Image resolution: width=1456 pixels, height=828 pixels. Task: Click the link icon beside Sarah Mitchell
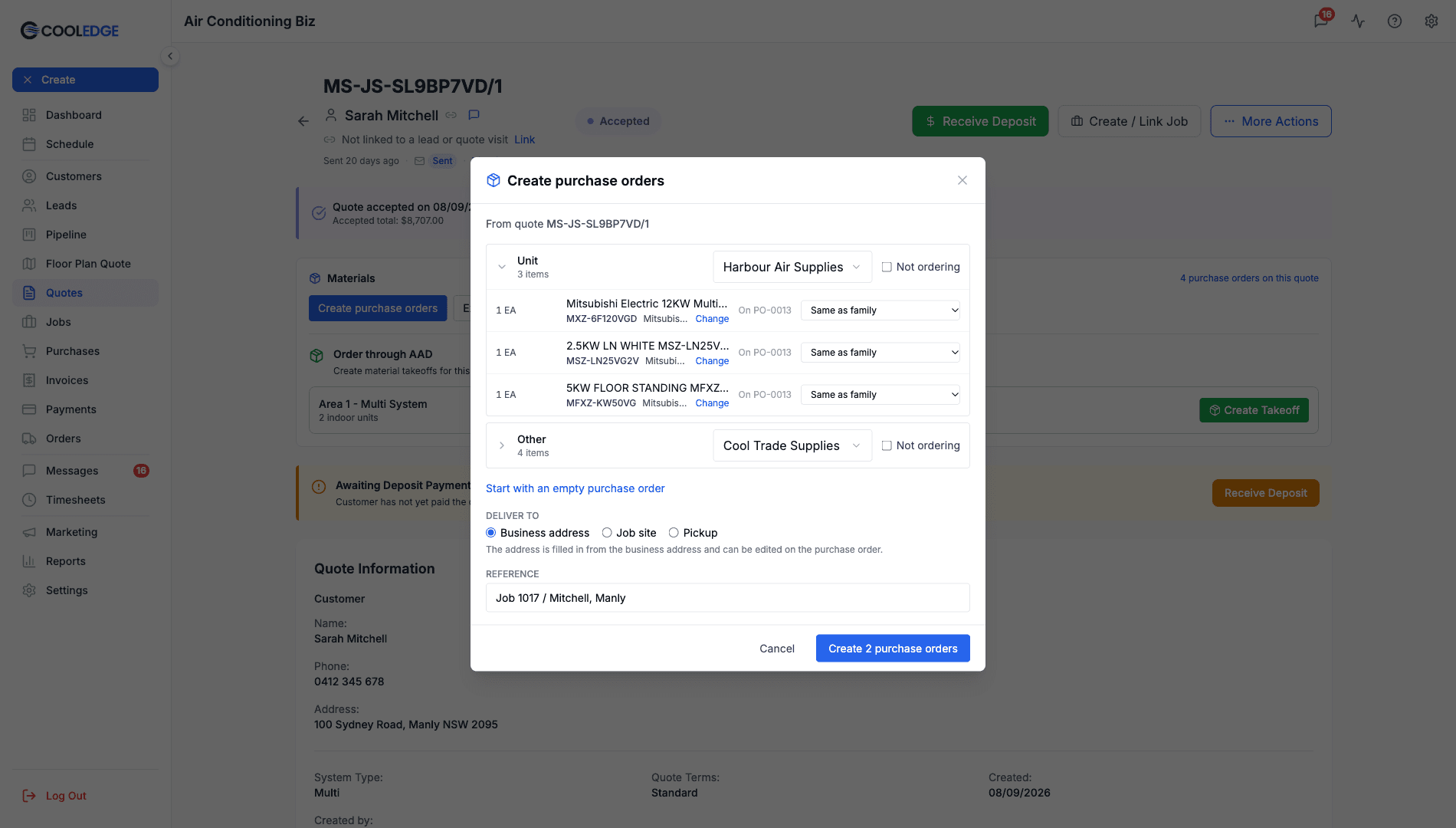[451, 115]
